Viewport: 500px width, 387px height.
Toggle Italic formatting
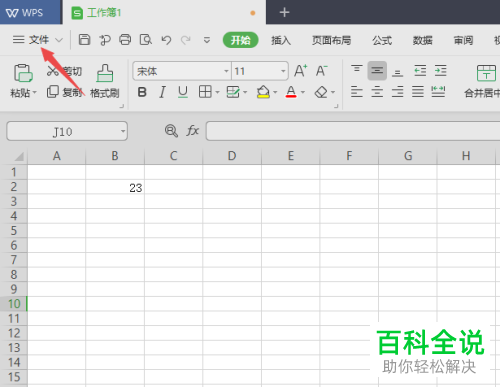[x=162, y=92]
